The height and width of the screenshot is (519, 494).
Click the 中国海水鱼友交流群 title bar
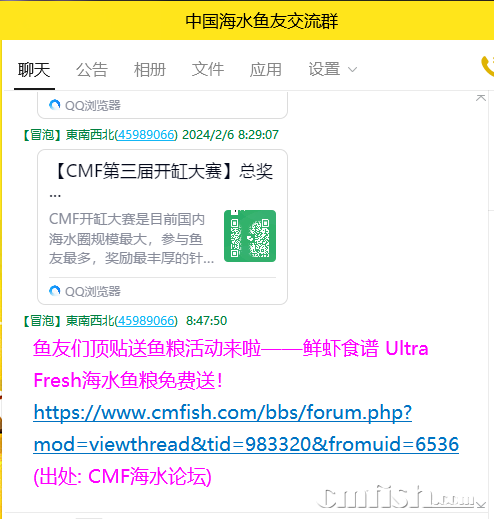click(262, 21)
